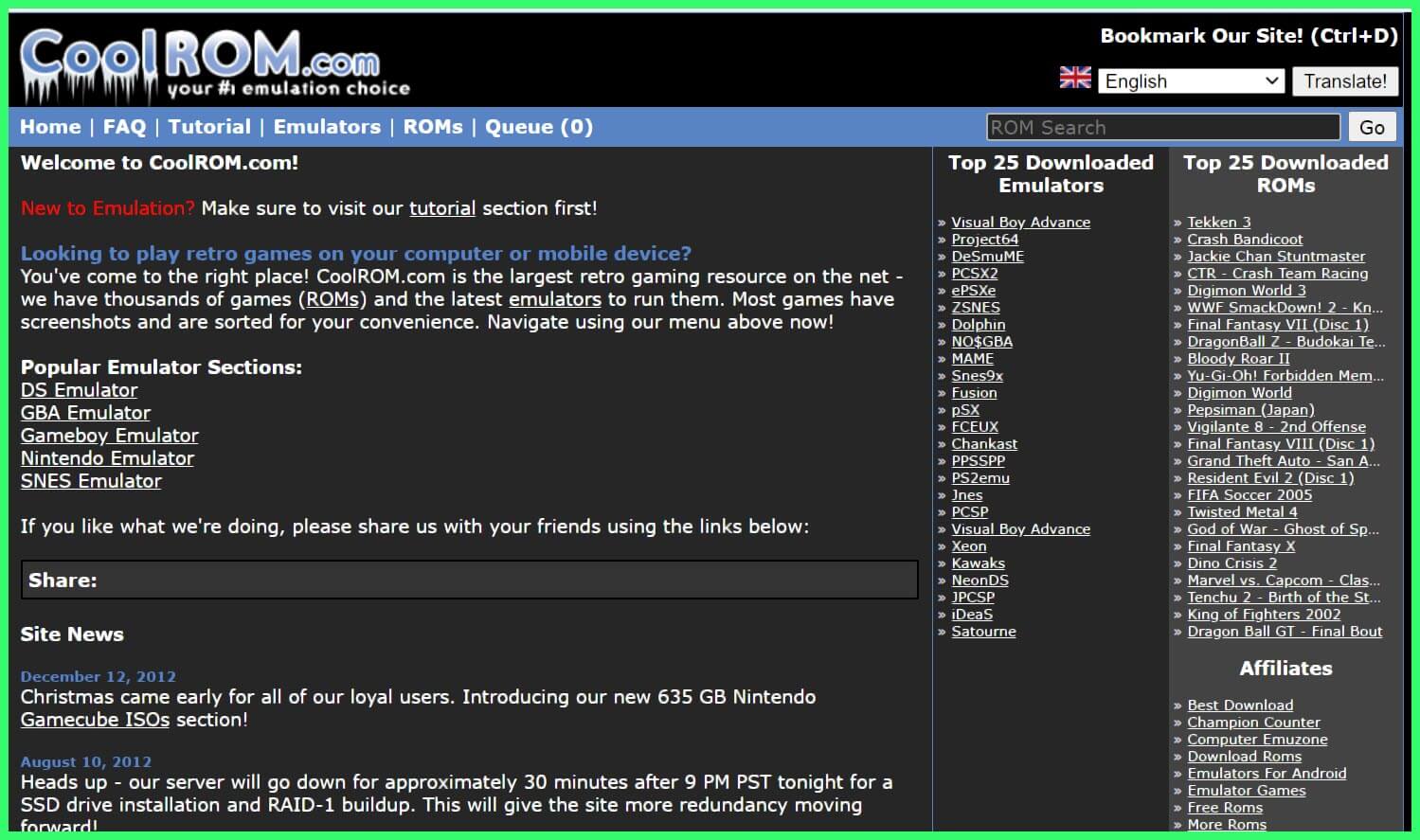Open PS2emu emulator link

980,478
